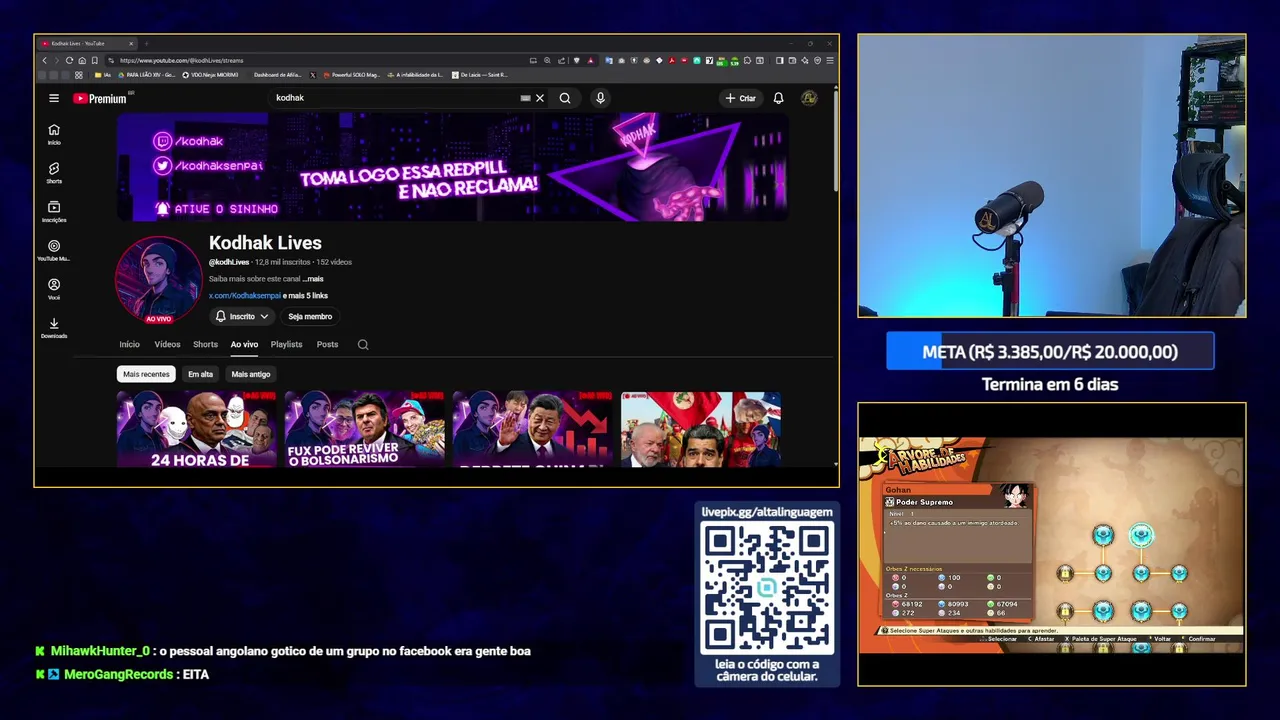Reload the page in the browser
Screen dimensions: 1280x720
[x=69, y=60]
